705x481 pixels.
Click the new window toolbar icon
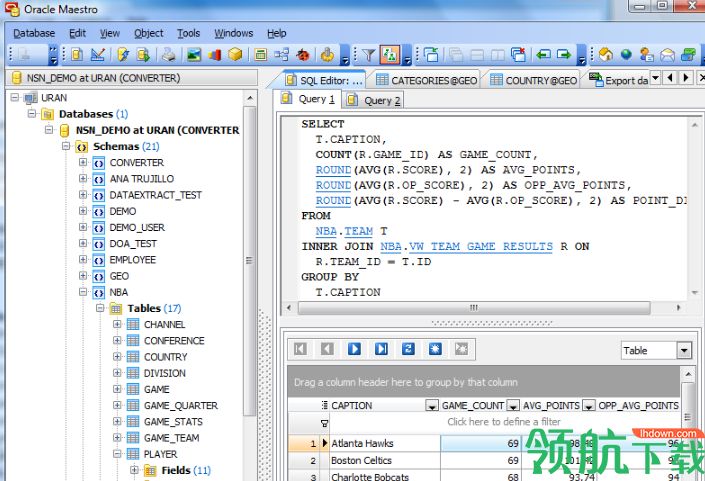pyautogui.click(x=431, y=55)
